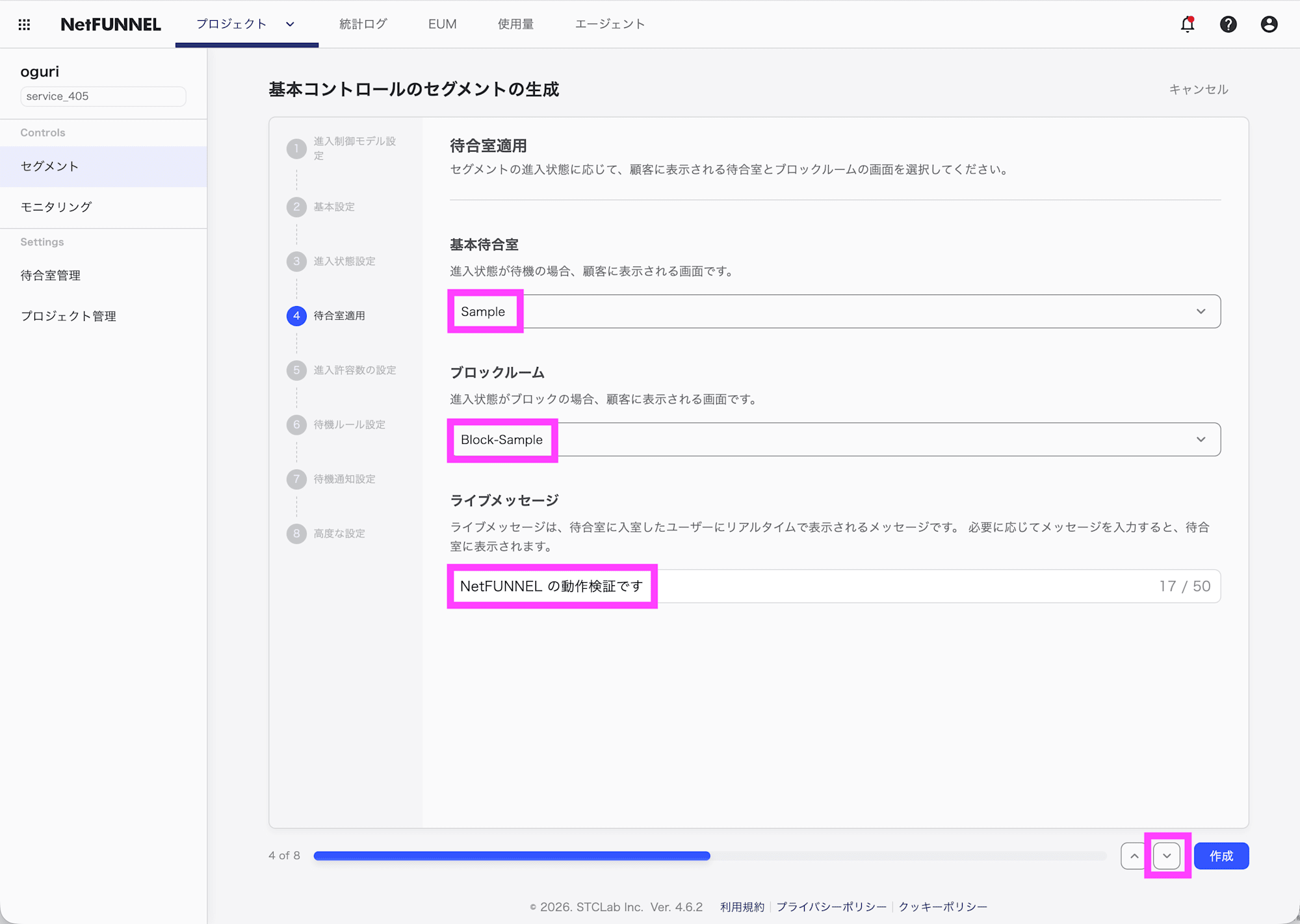
Task: Click the up chevron navigation button
Action: (x=1132, y=856)
